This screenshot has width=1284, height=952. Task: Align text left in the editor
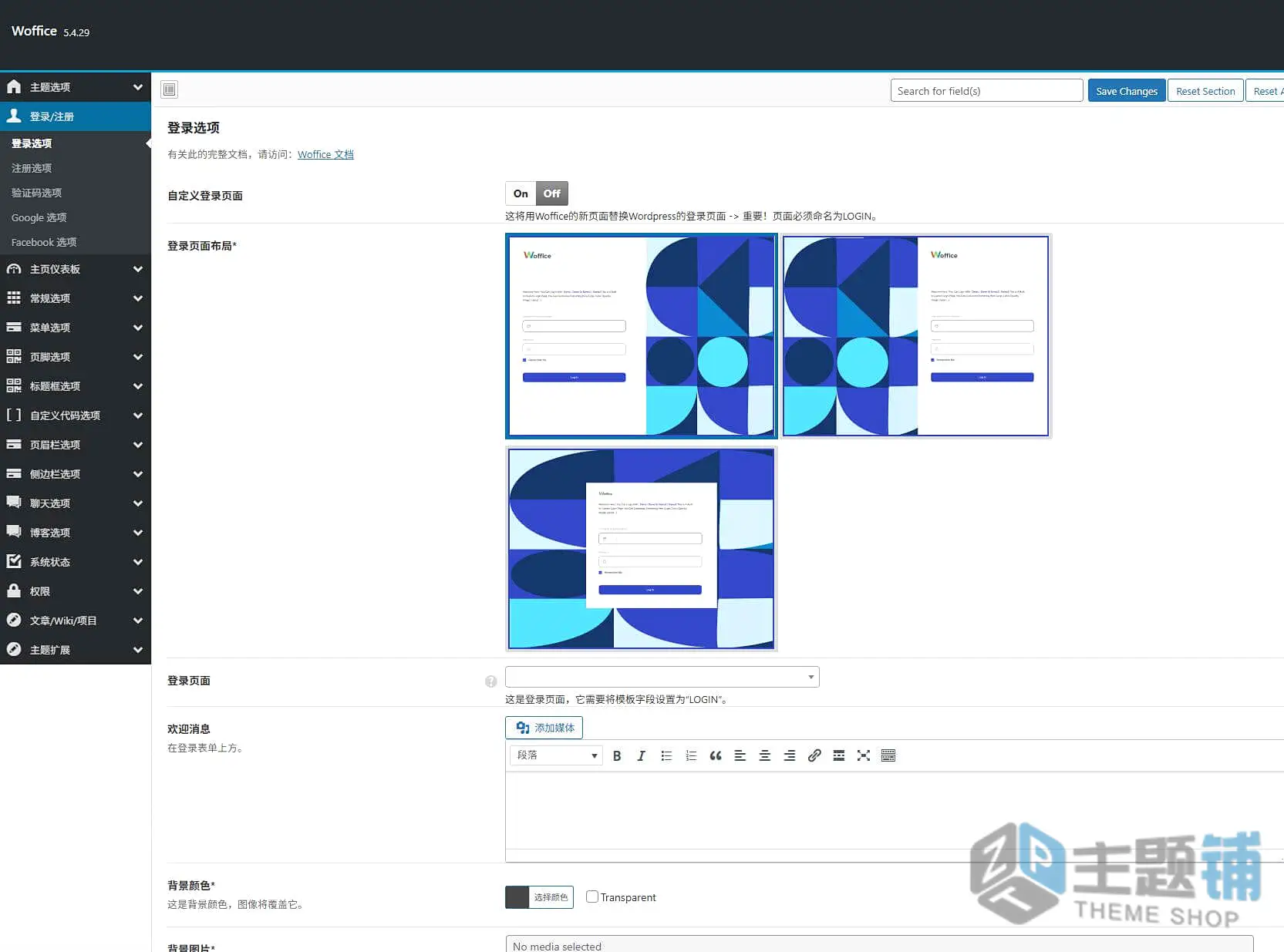[x=740, y=755]
